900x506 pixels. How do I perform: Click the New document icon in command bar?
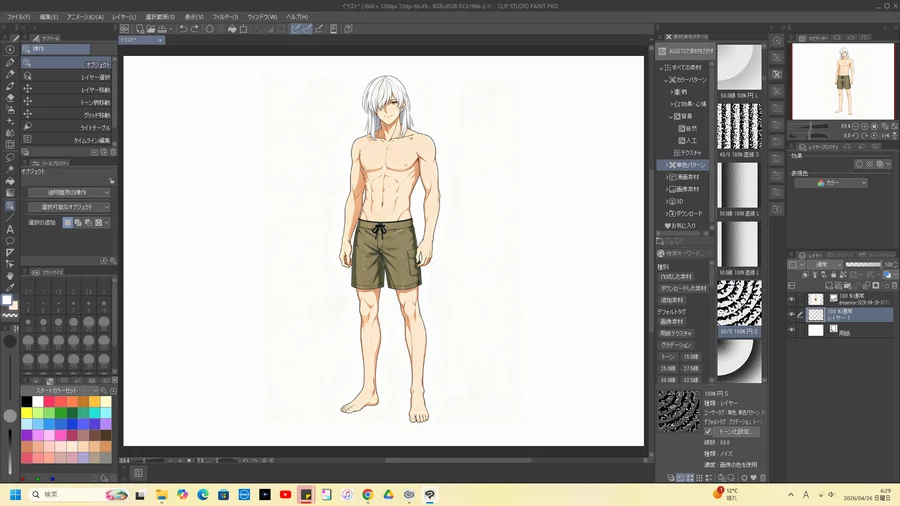[140, 29]
